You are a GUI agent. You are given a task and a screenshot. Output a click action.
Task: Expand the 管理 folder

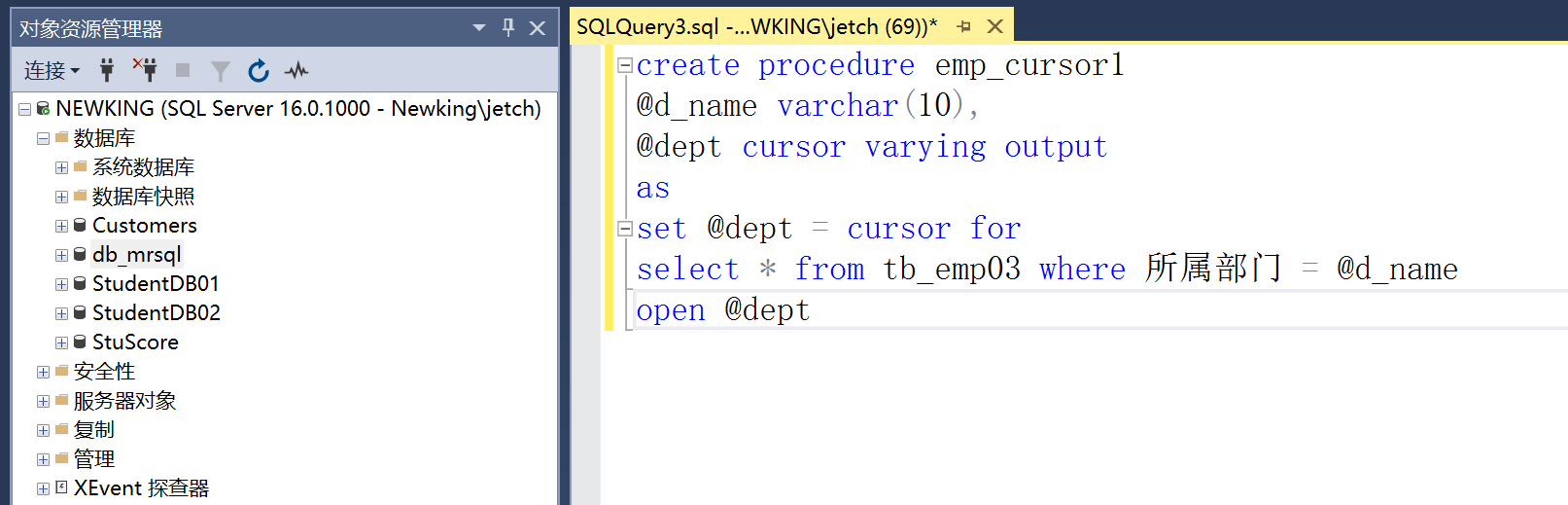43,459
